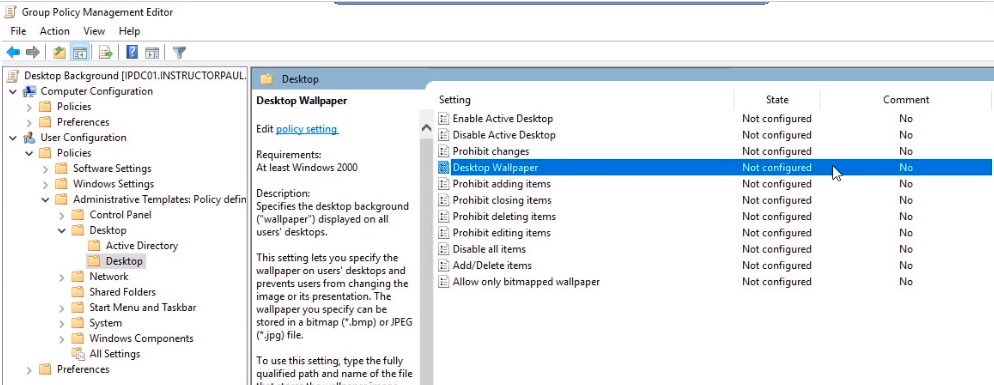Expand Preferences under User Configuration
The width and height of the screenshot is (994, 385).
29,369
